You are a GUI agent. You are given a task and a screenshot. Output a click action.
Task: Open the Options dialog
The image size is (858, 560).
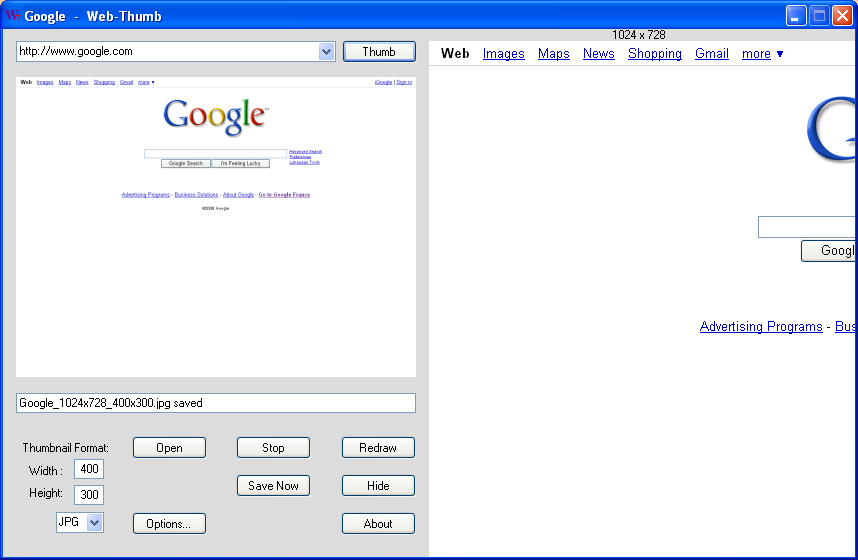coord(170,524)
